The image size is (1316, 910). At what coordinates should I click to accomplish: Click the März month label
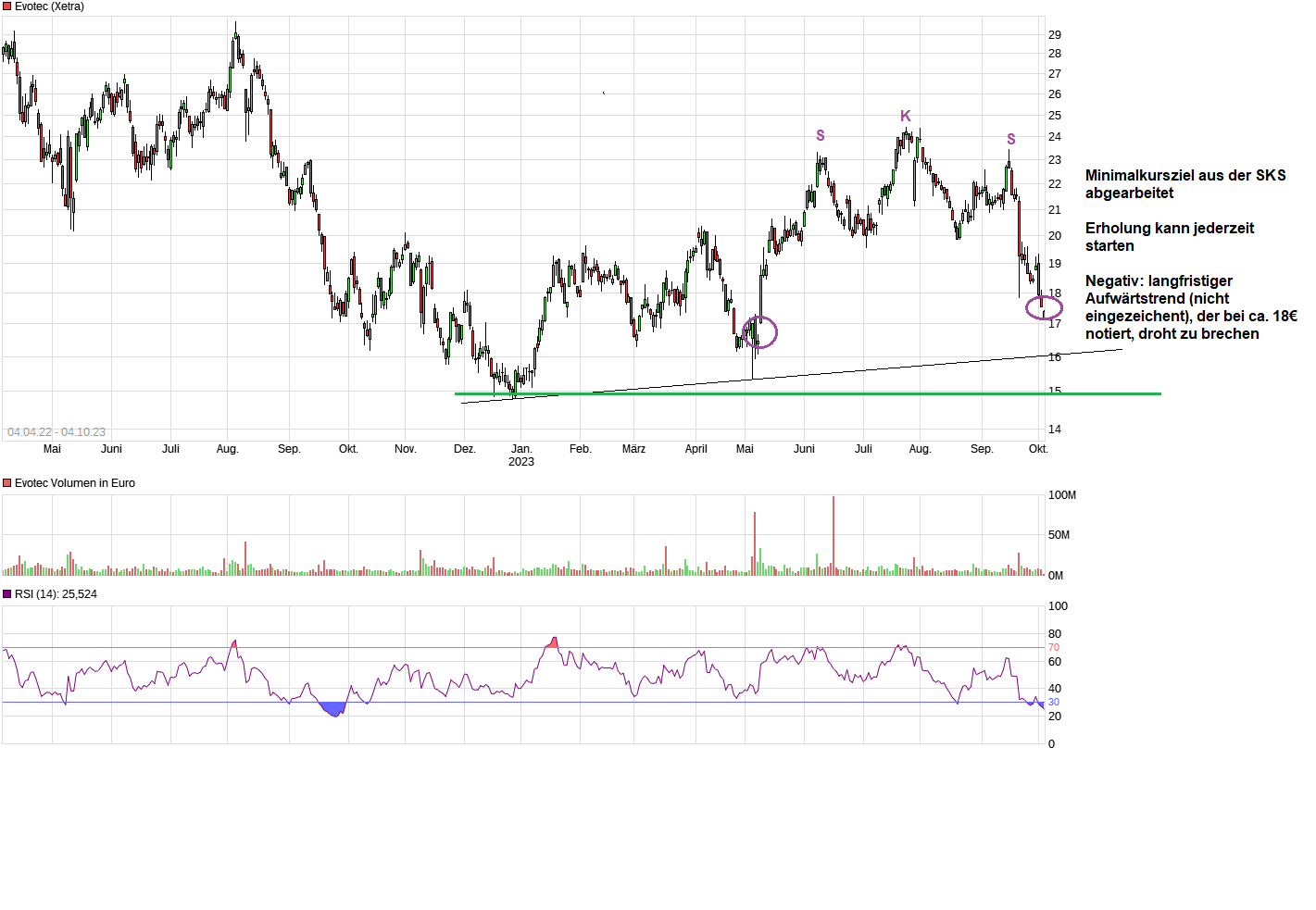click(634, 449)
